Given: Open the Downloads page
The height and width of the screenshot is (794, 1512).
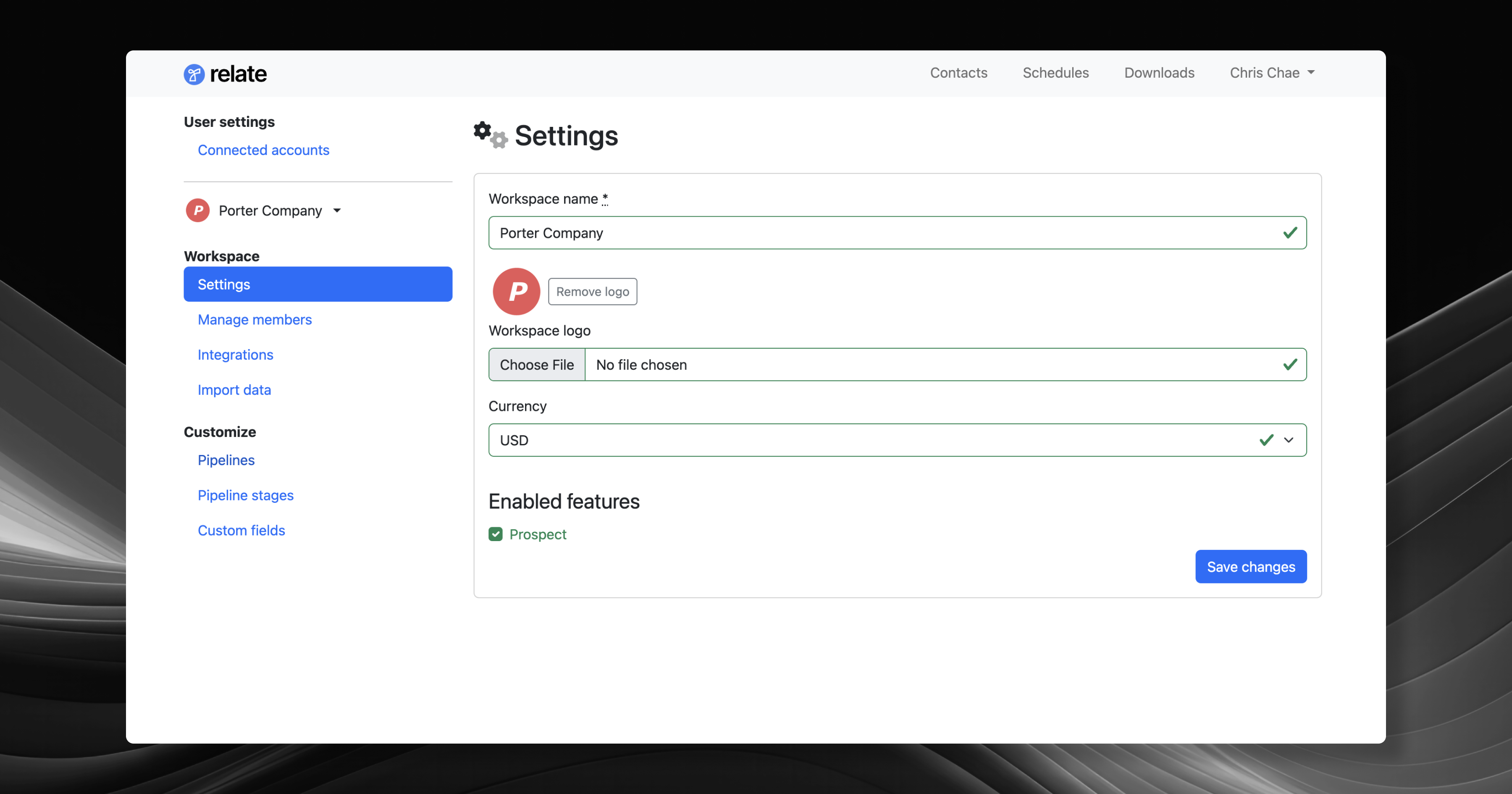Looking at the screenshot, I should 1159,73.
